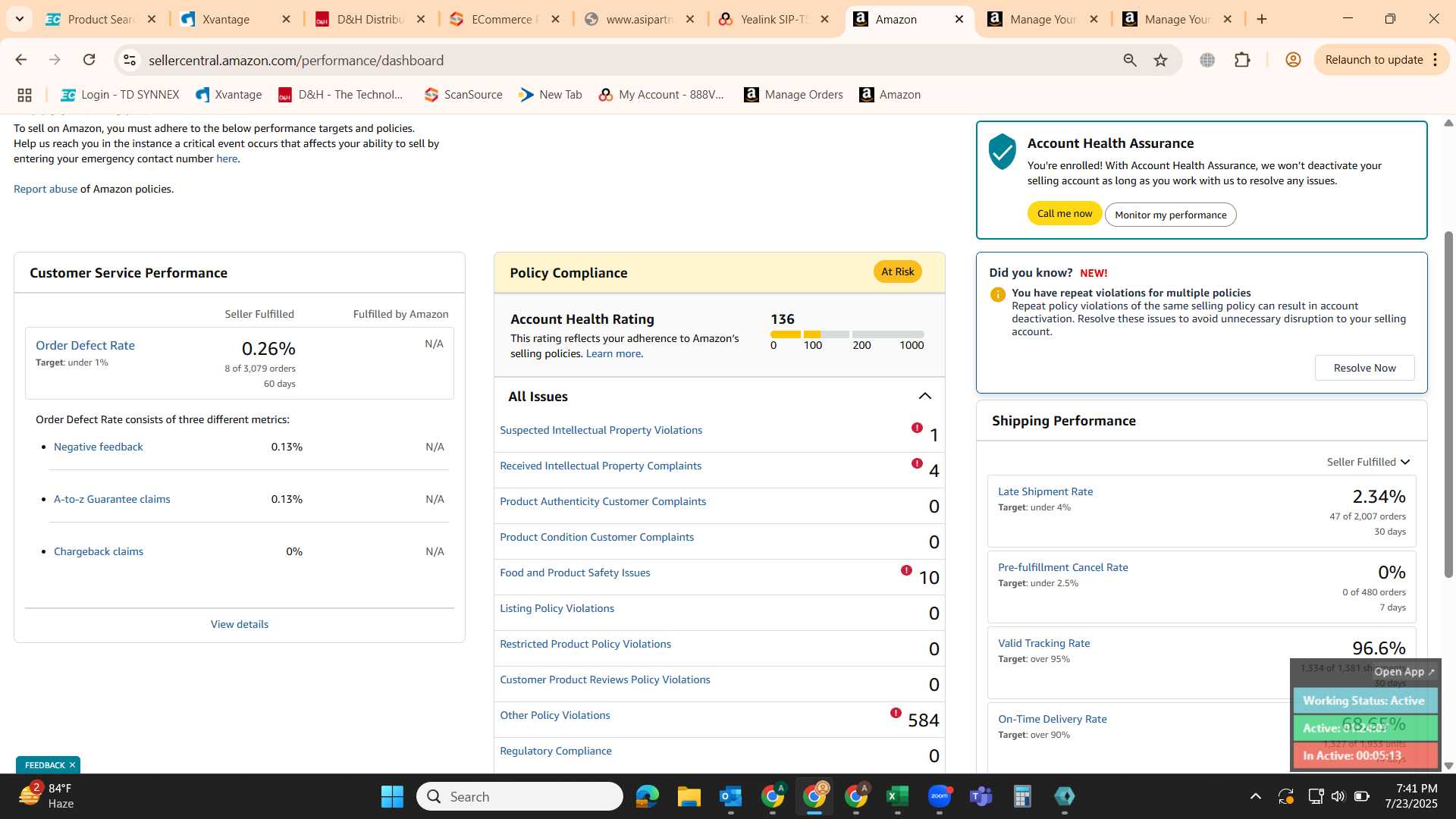Launch Microsoft Edge from the taskbar

click(647, 796)
